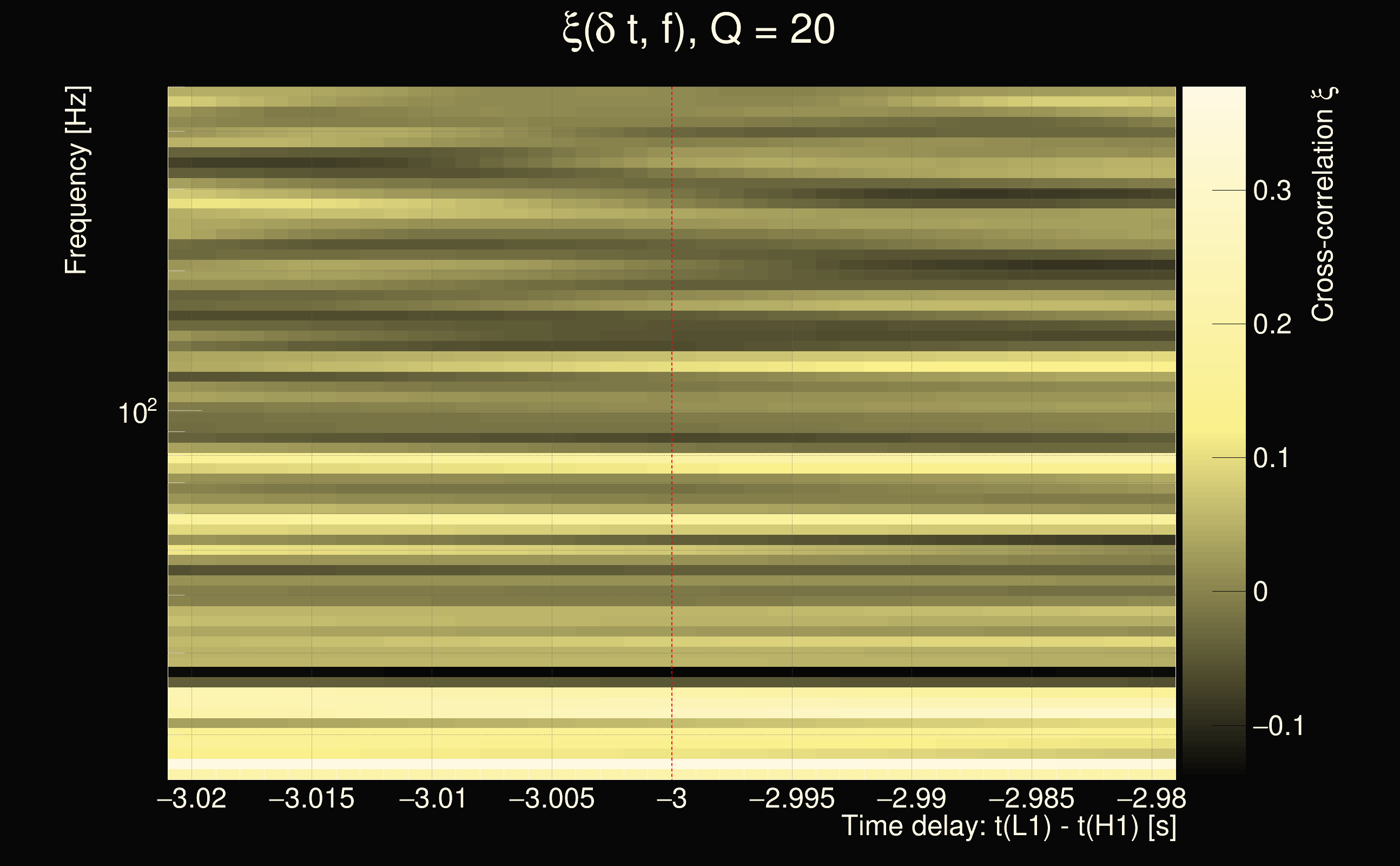Viewport: 1400px width, 866px height.
Task: Click the -3.015 x-axis tick label
Action: pos(312,798)
